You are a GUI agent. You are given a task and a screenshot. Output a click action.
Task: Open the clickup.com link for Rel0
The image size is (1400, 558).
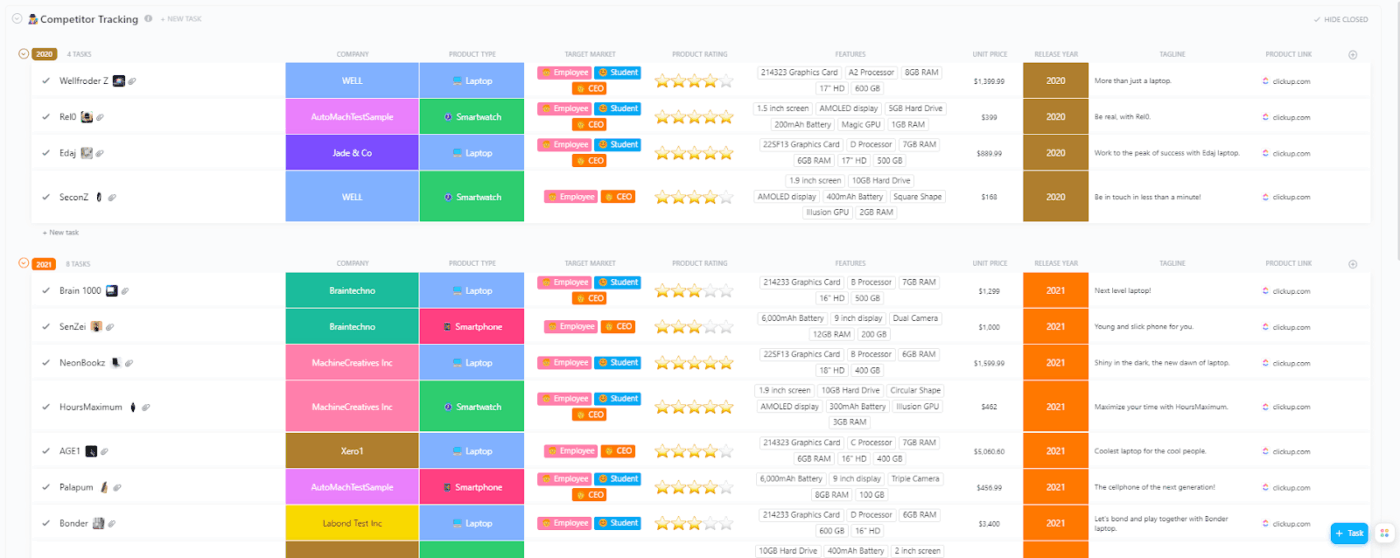point(1290,117)
